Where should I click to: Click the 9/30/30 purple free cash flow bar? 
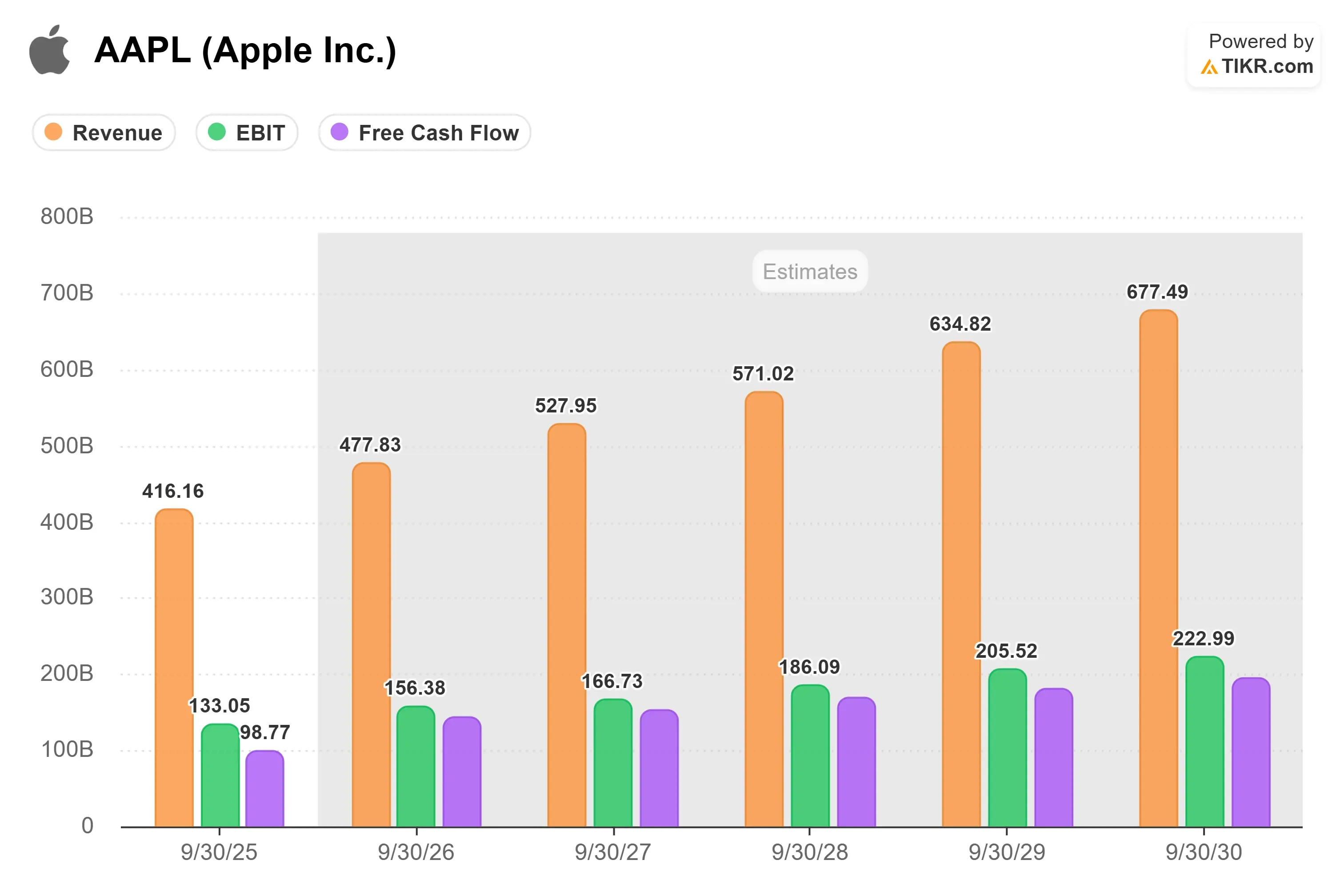[x=1251, y=752]
